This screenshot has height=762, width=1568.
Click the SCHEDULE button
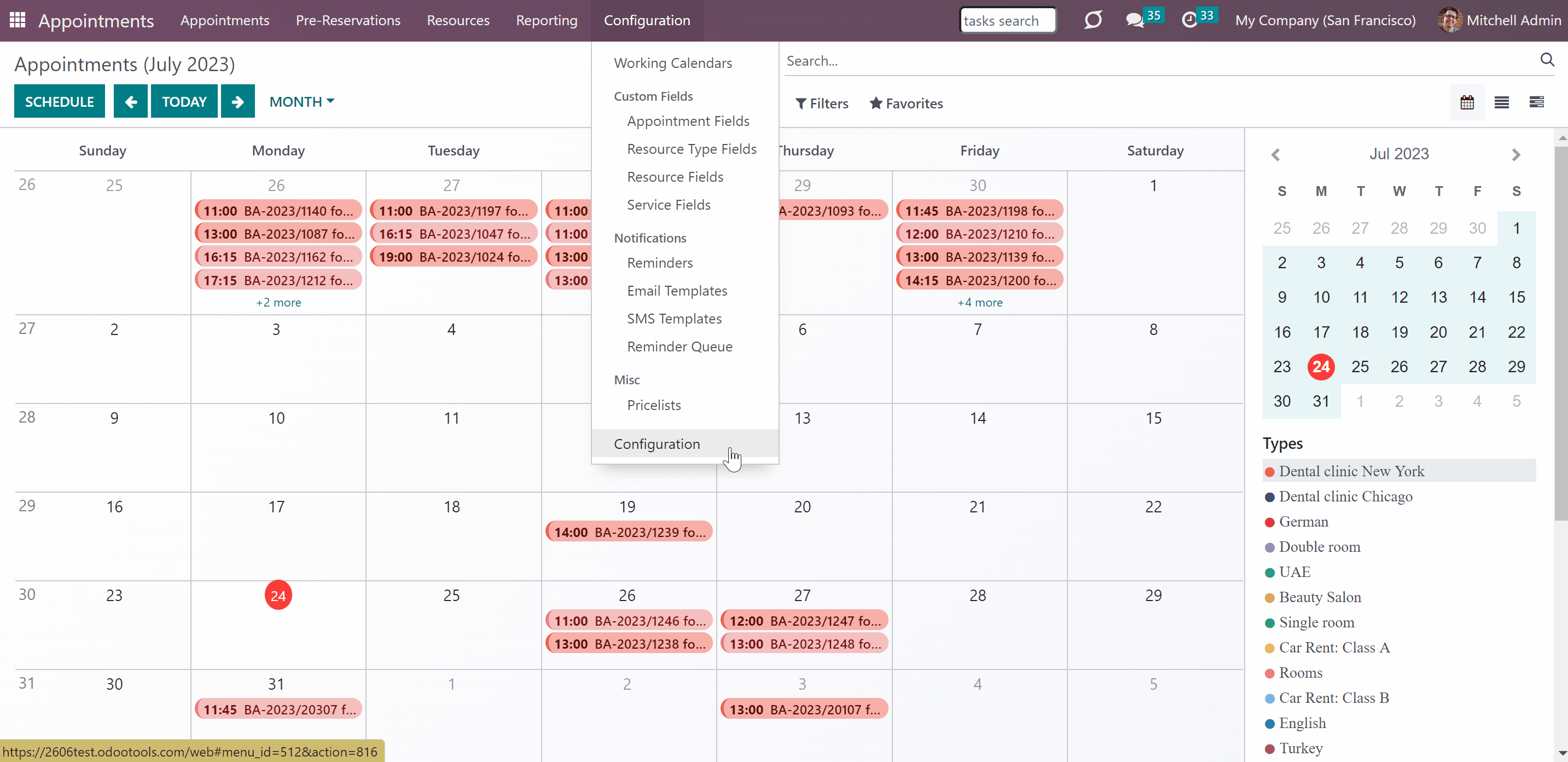(59, 101)
